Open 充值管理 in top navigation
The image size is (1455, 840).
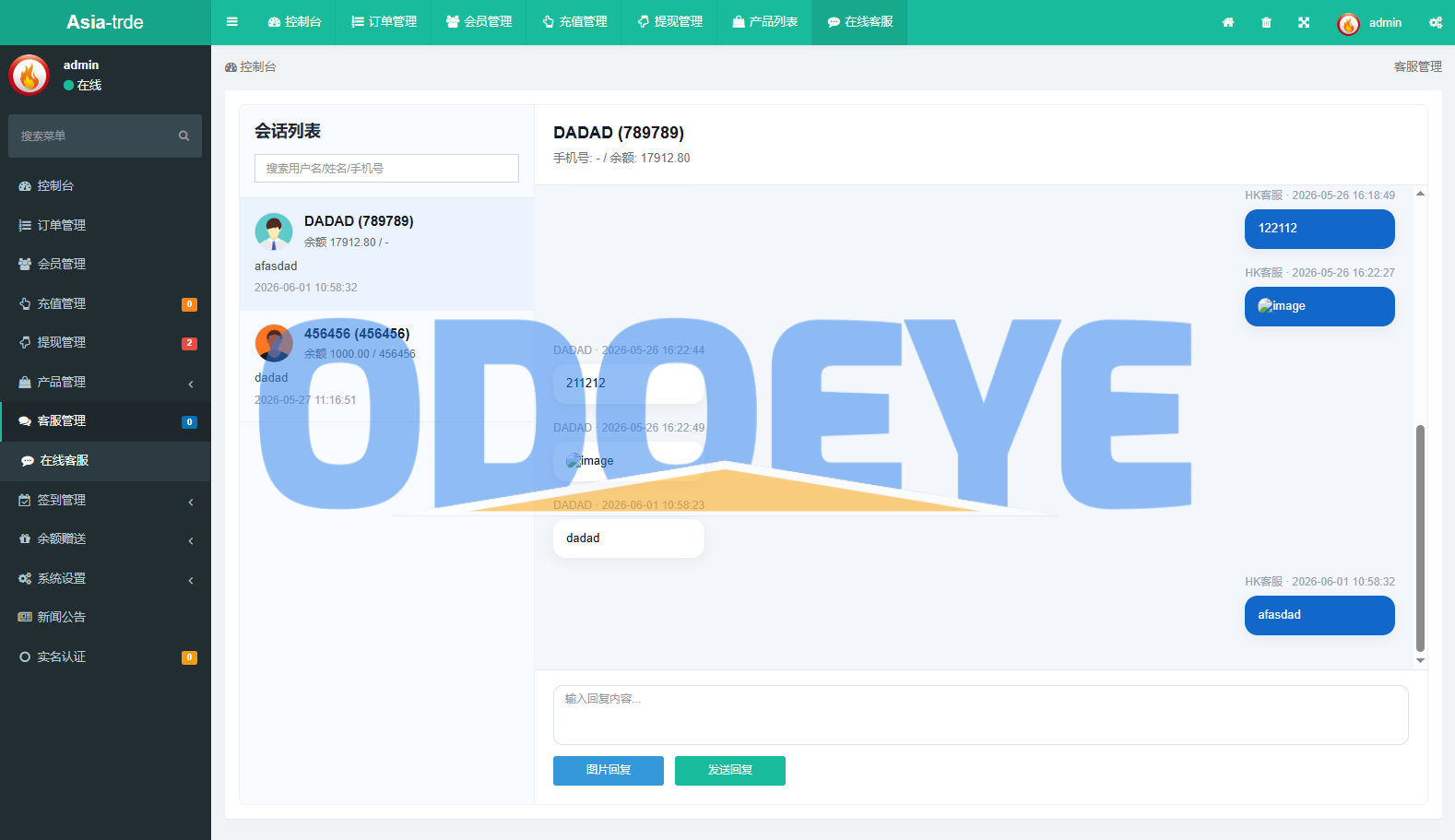(x=574, y=22)
